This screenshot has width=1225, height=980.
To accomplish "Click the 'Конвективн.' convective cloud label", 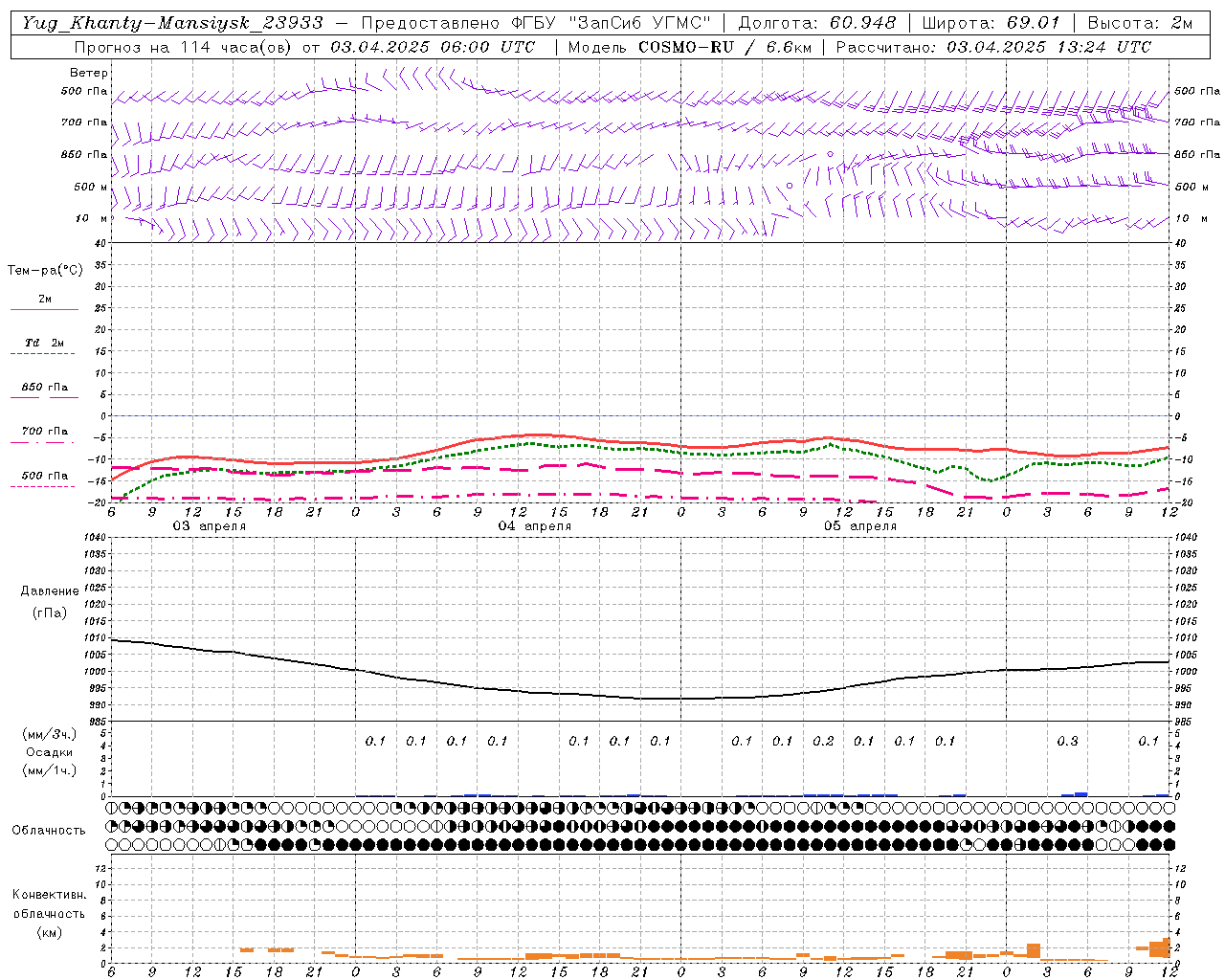I will (49, 895).
